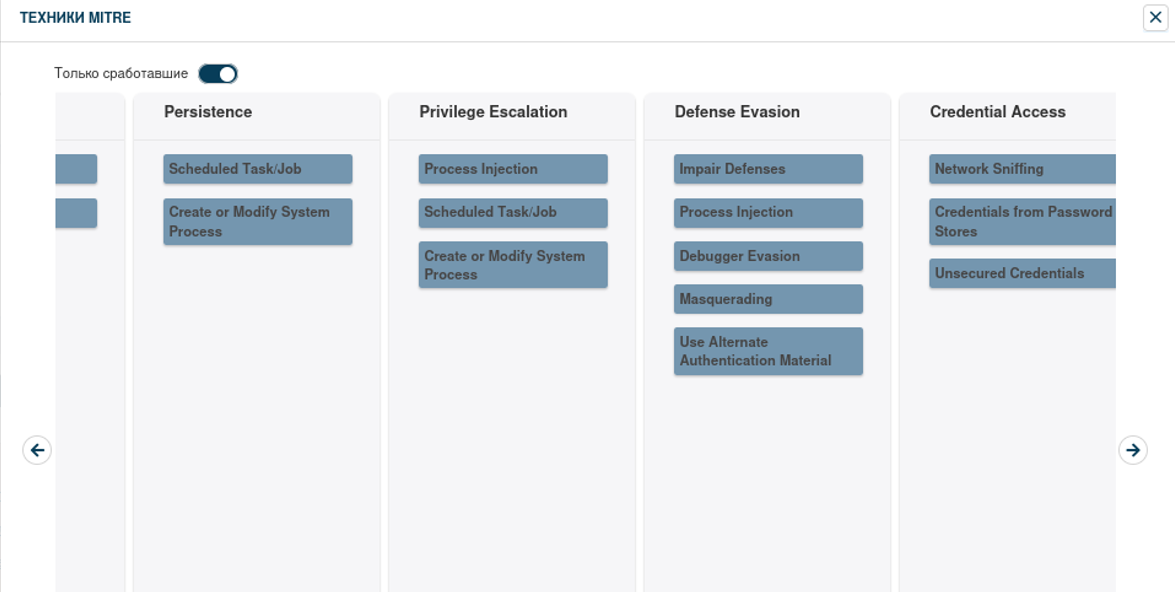
Task: Click the Credential Access column header
Action: click(997, 112)
